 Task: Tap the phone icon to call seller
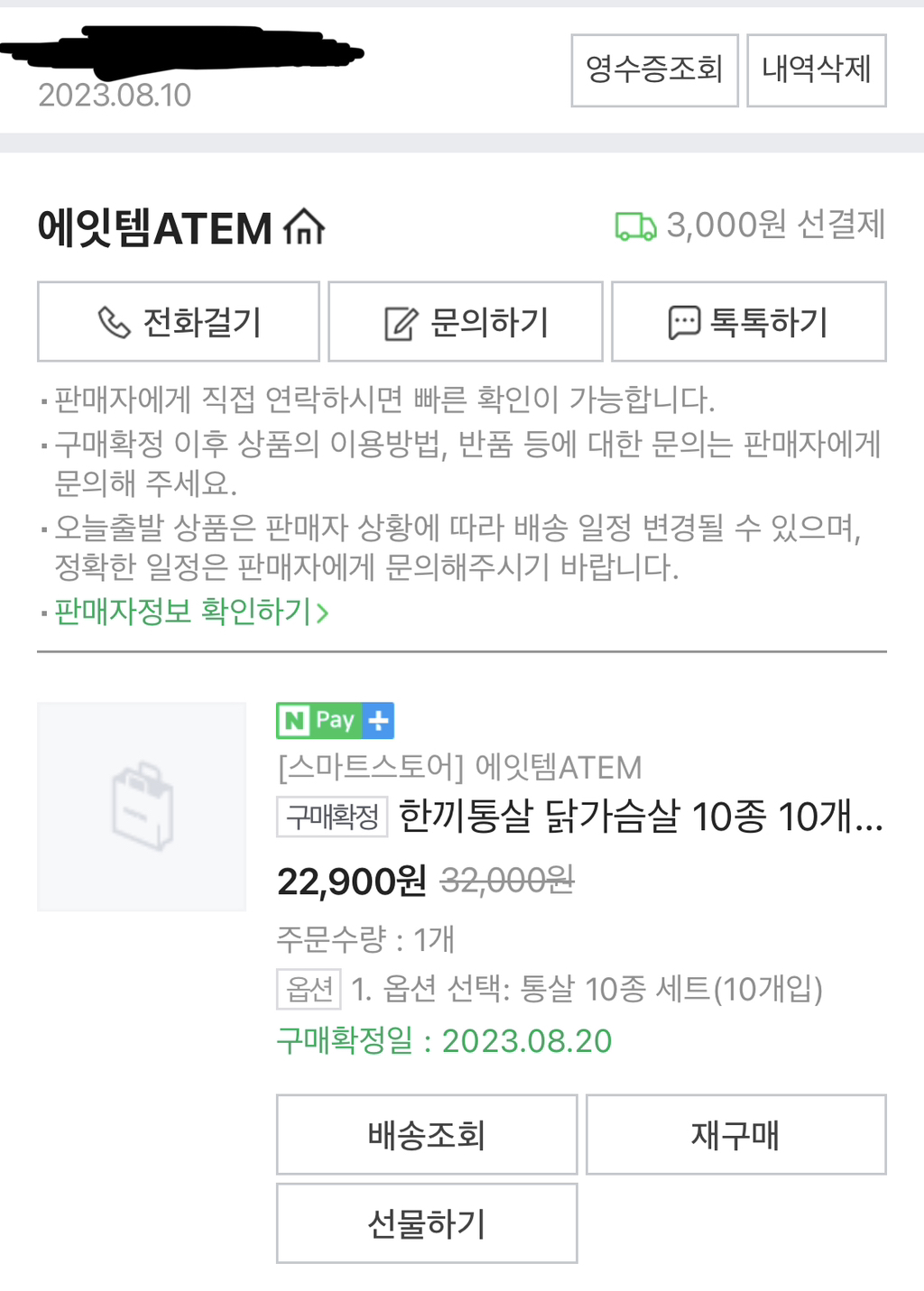coord(114,322)
